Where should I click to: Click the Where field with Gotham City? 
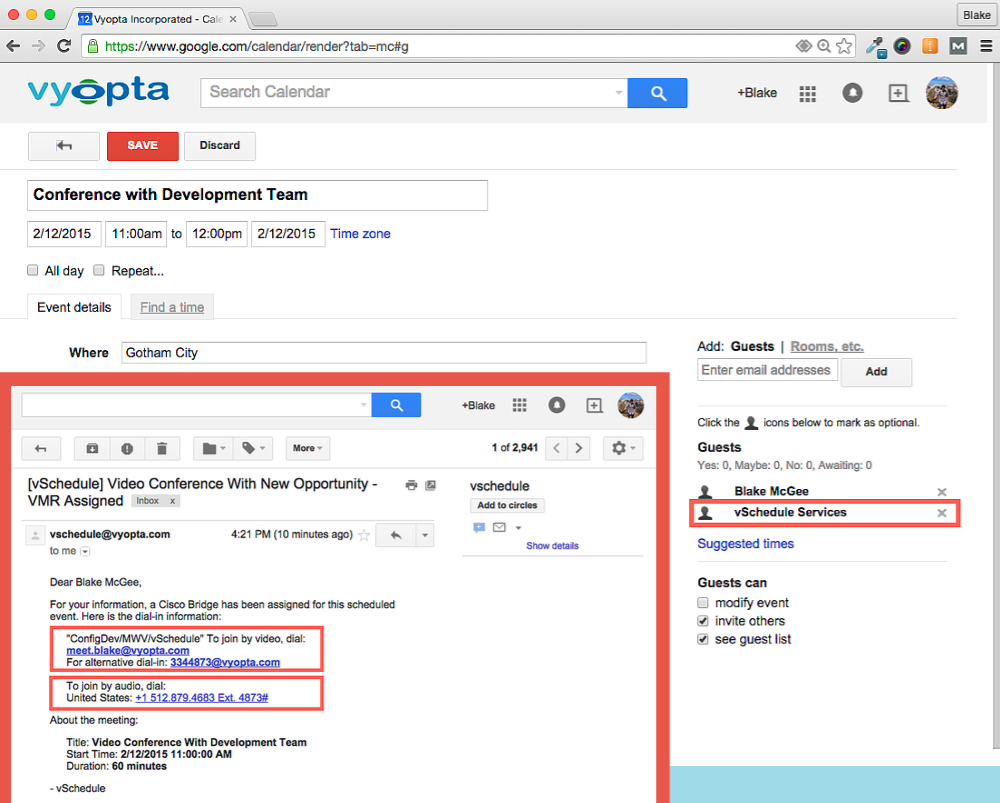coord(384,353)
